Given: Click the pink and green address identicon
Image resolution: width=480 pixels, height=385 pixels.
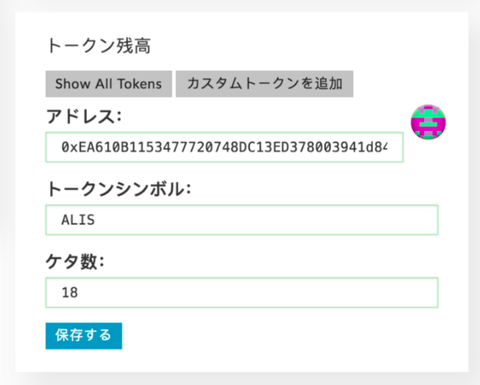Looking at the screenshot, I should (428, 122).
